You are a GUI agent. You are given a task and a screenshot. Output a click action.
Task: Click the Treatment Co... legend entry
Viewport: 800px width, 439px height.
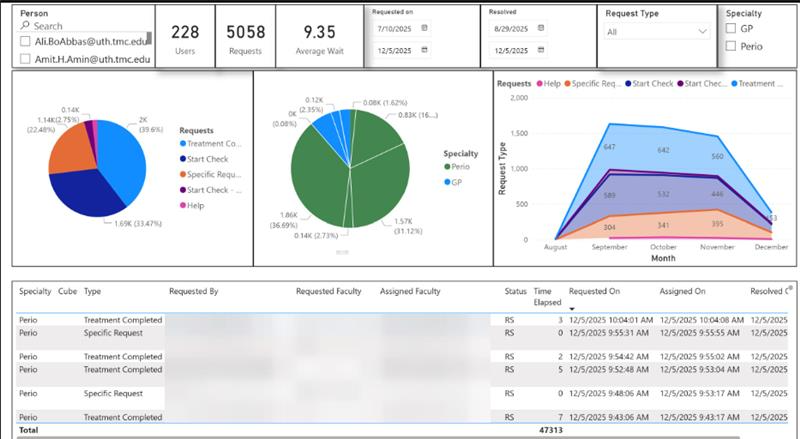210,144
